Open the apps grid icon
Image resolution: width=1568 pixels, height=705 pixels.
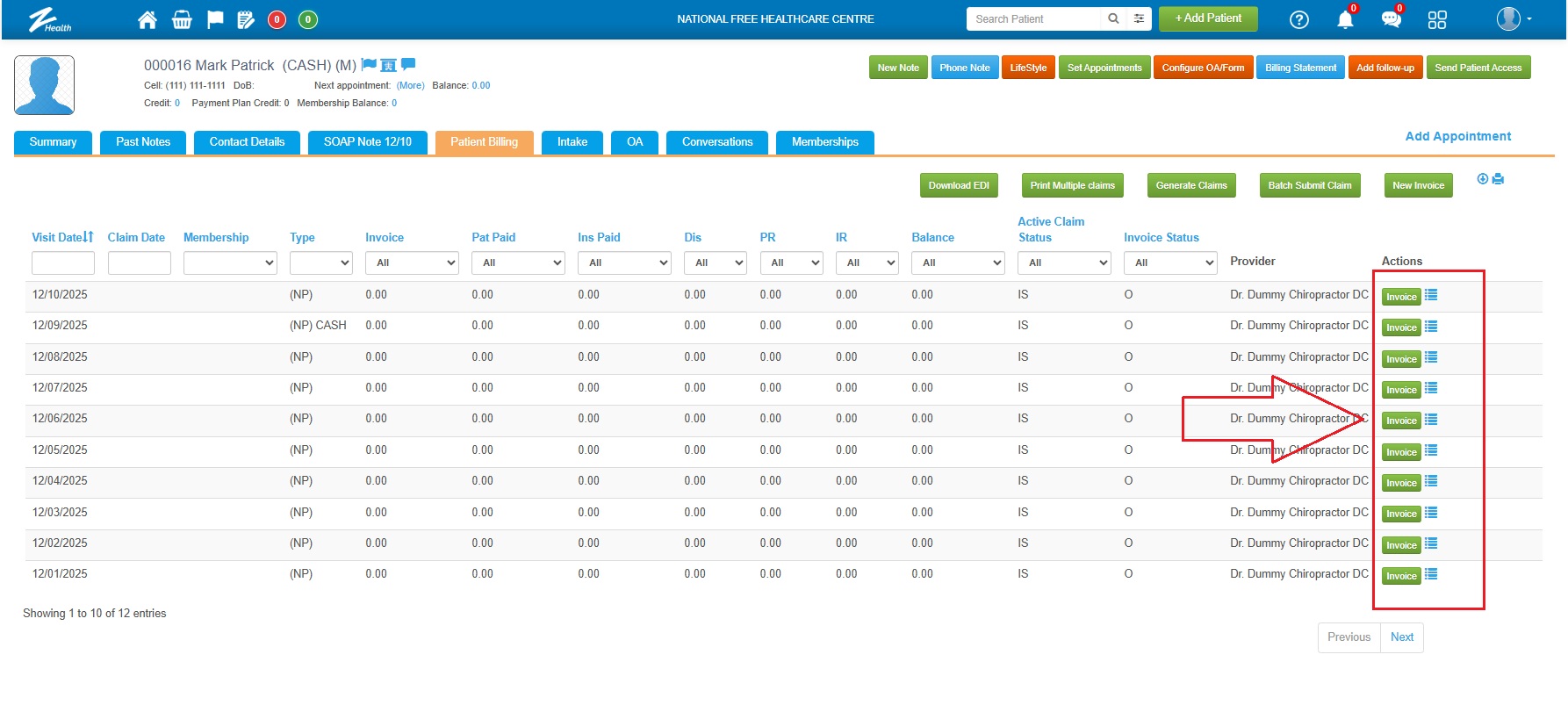point(1436,20)
